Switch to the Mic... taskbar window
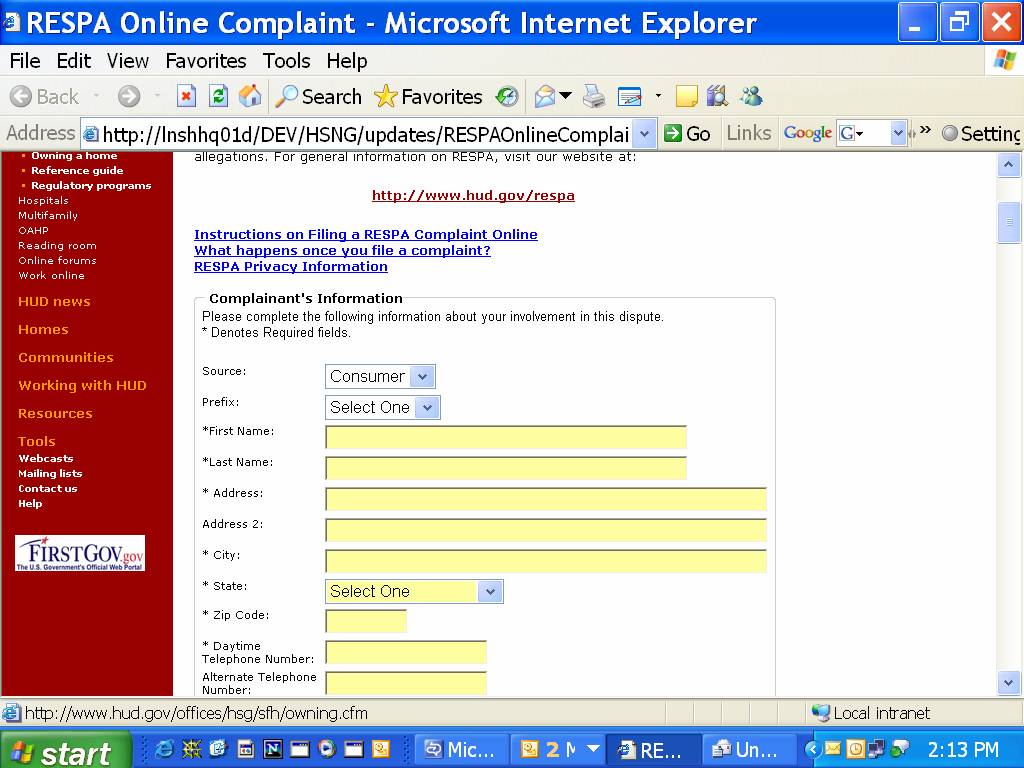Screen dimensions: 1024x768 click(x=461, y=750)
